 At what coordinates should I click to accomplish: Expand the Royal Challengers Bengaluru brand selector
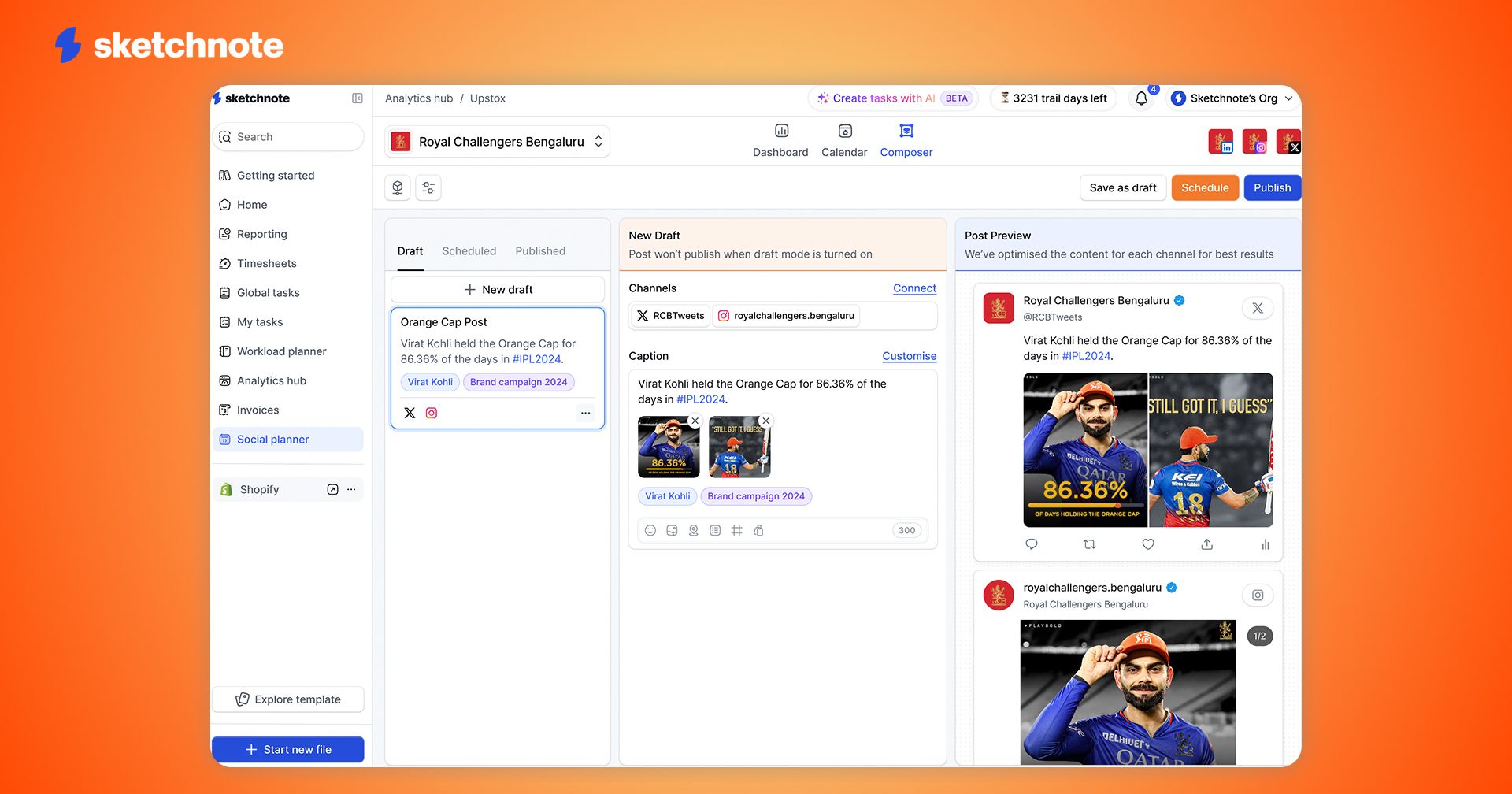(498, 142)
